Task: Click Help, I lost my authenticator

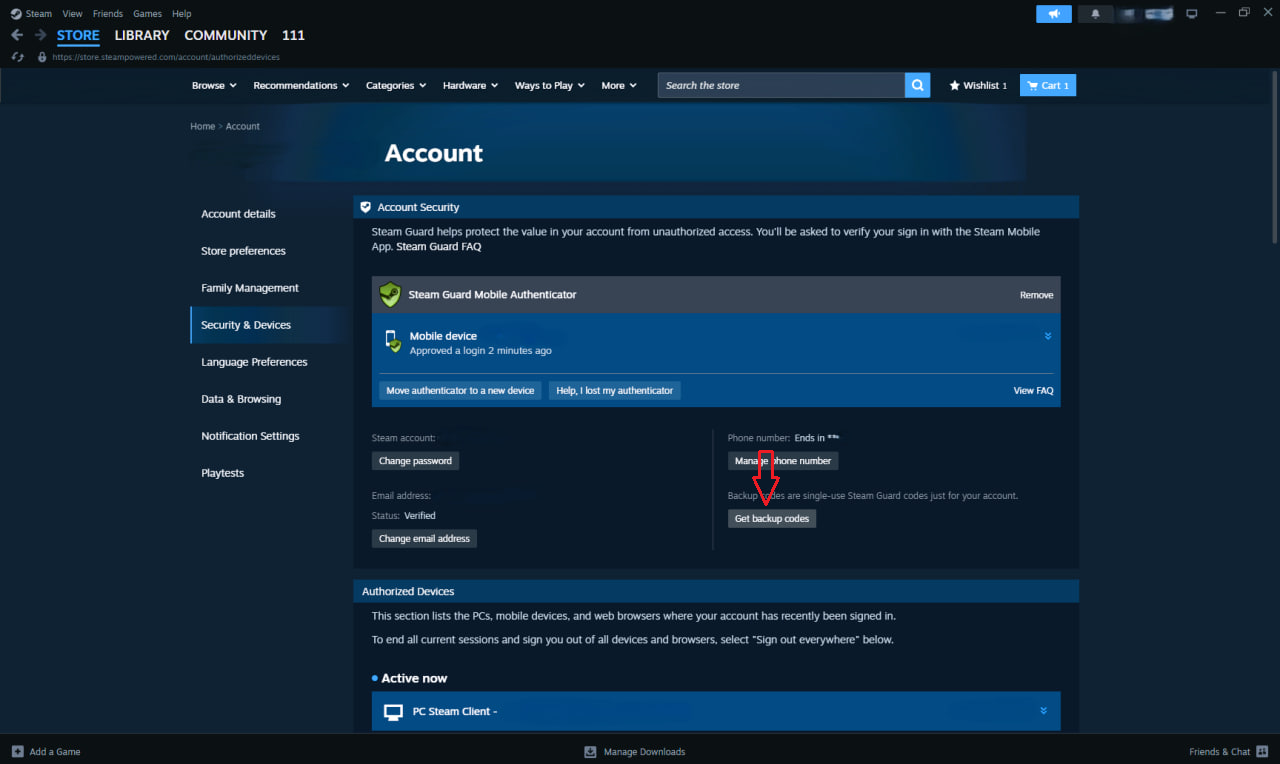Action: click(615, 390)
